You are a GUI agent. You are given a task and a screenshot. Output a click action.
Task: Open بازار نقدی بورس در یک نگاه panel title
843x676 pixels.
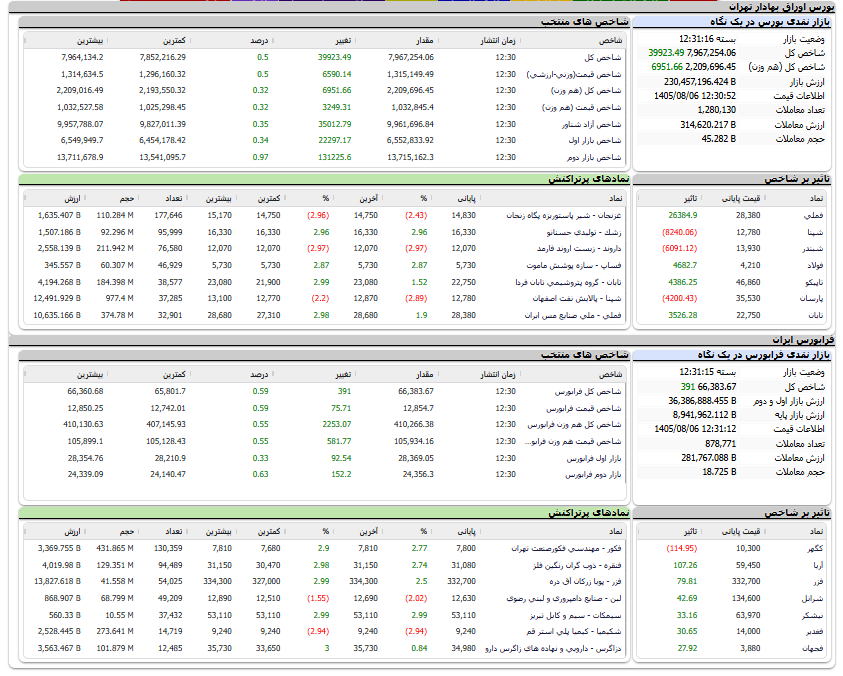770,22
